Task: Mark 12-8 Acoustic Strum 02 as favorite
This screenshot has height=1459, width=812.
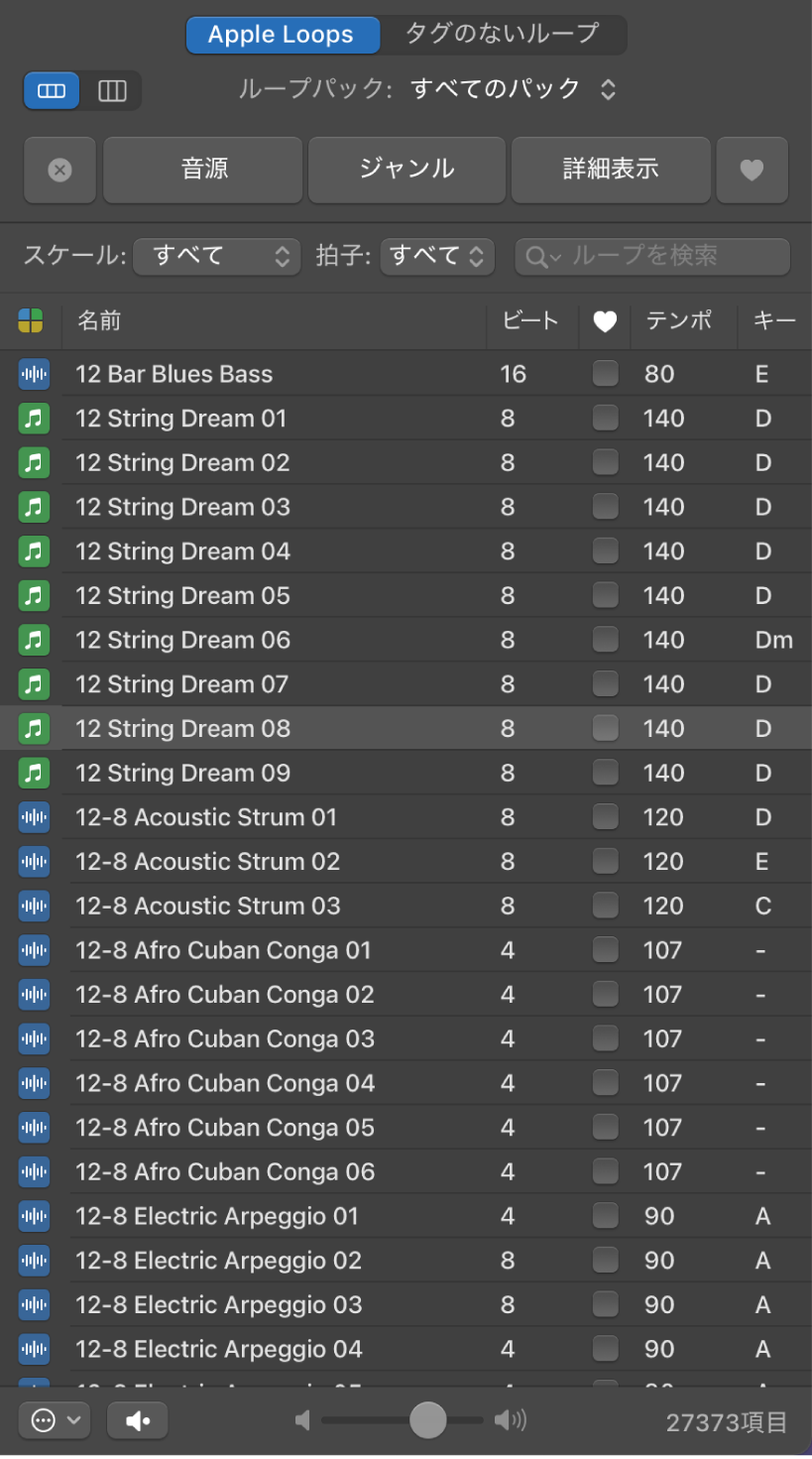Action: tap(605, 861)
